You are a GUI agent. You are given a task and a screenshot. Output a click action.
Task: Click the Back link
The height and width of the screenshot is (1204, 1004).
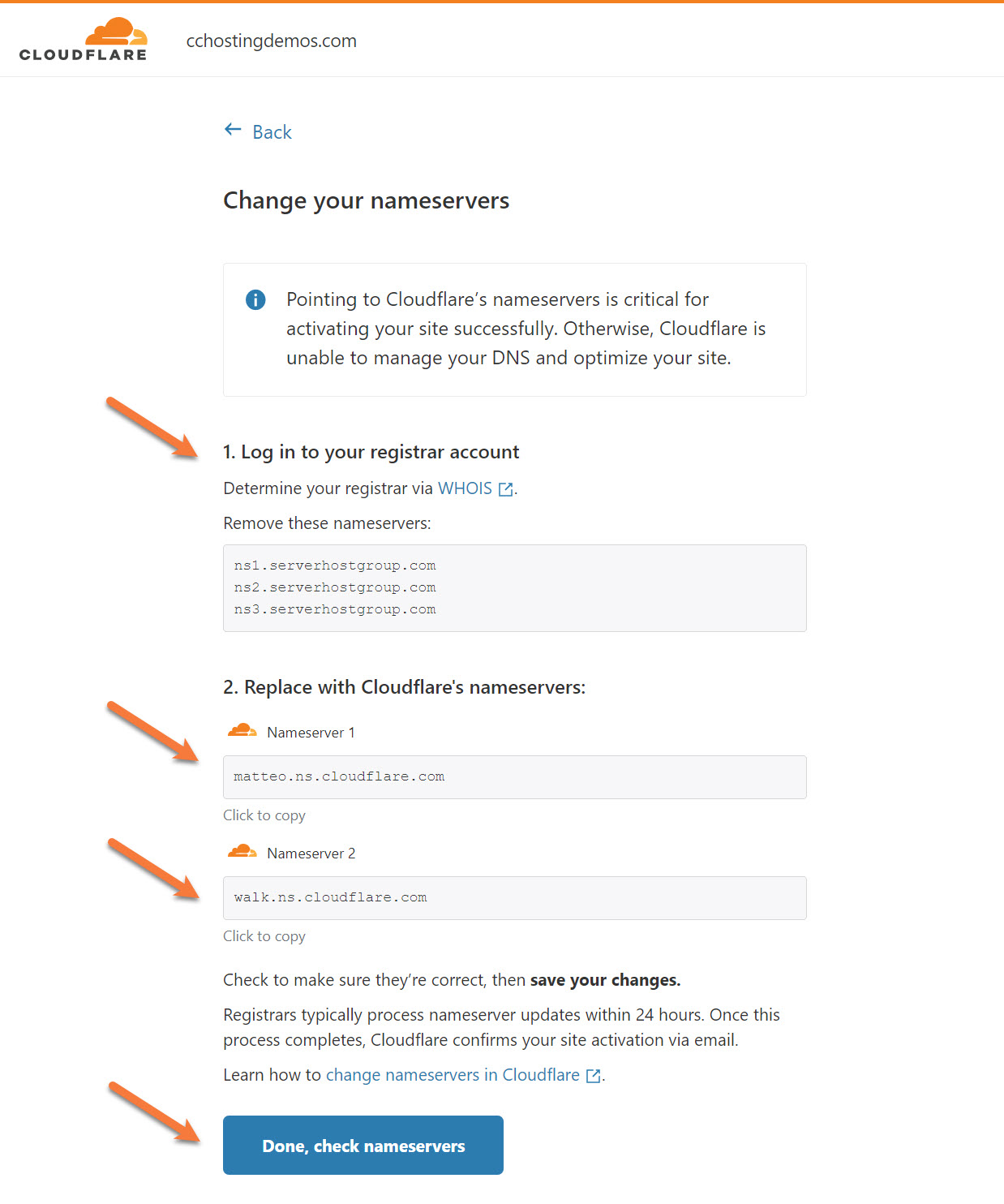272,131
